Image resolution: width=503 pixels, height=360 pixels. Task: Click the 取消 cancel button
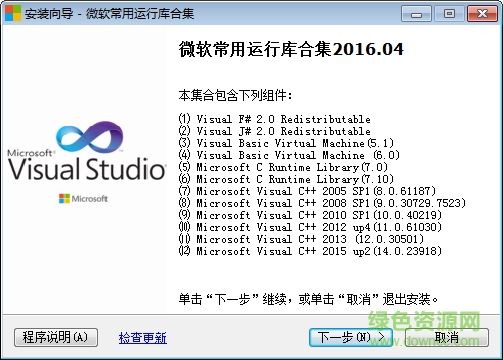pyautogui.click(x=447, y=337)
